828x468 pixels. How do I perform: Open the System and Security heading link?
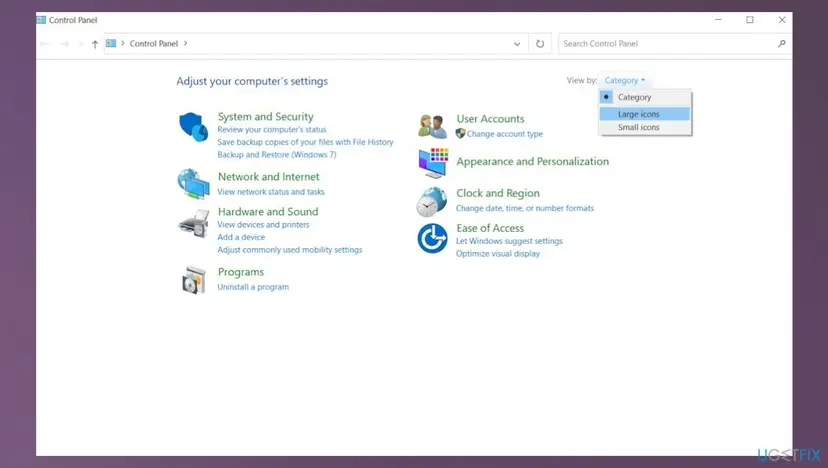[266, 117]
